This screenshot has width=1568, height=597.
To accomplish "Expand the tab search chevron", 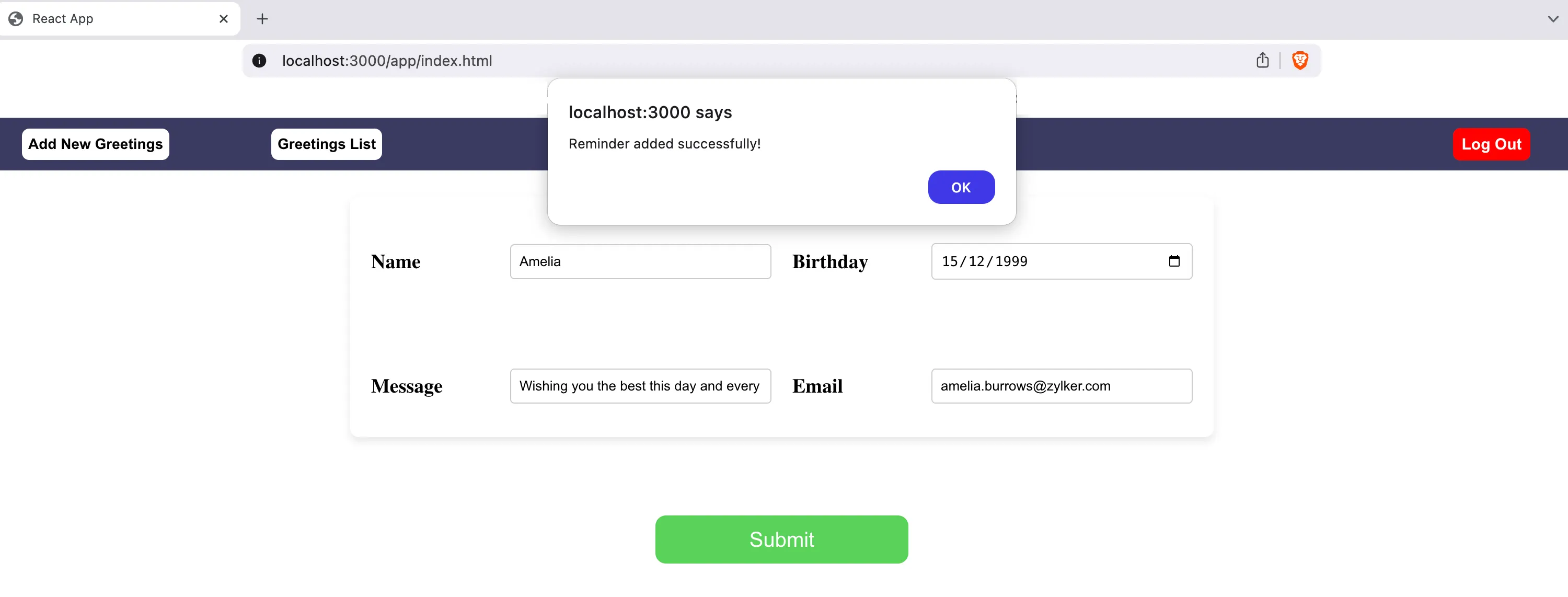I will [1553, 19].
